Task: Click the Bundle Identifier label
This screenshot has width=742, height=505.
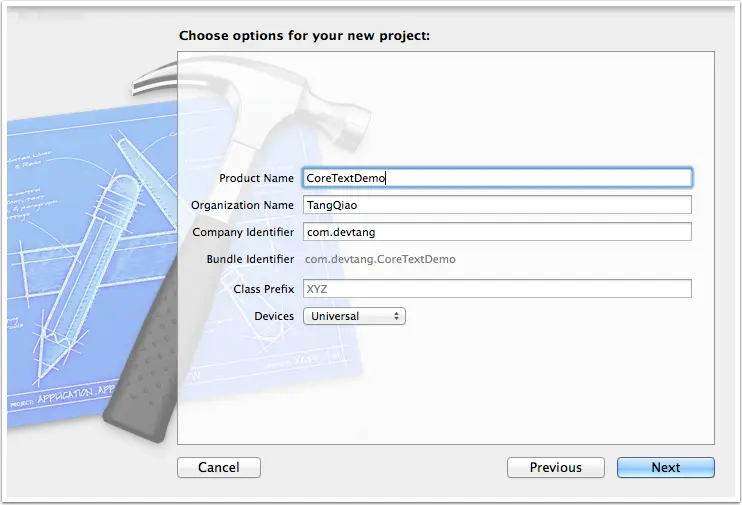Action: tap(250, 259)
